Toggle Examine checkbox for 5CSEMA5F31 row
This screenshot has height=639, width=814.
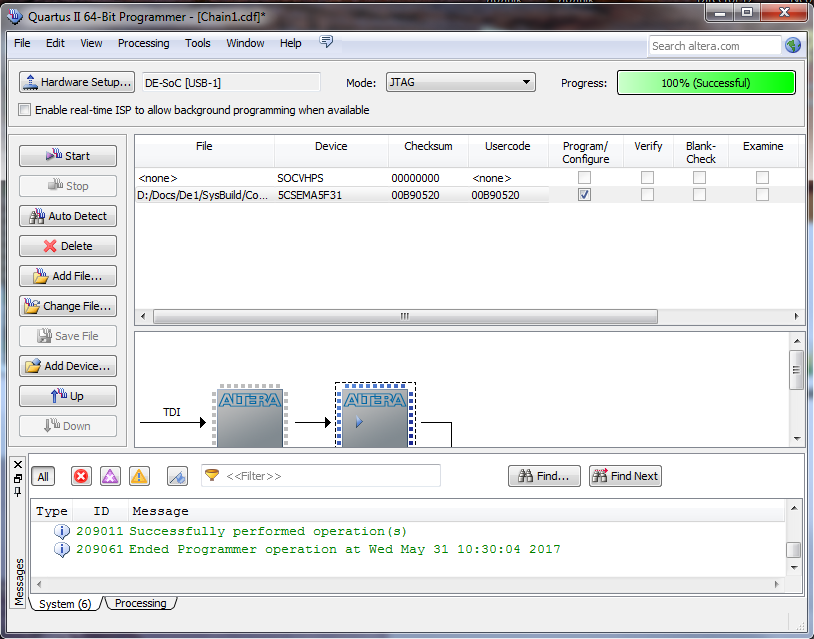[x=763, y=195]
